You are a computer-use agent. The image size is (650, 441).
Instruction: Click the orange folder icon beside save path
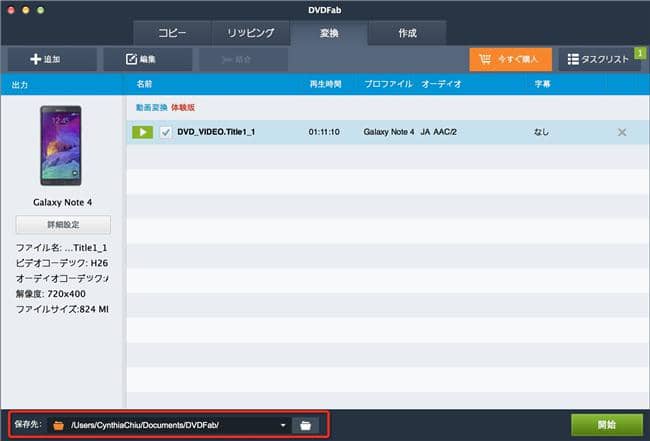point(58,425)
